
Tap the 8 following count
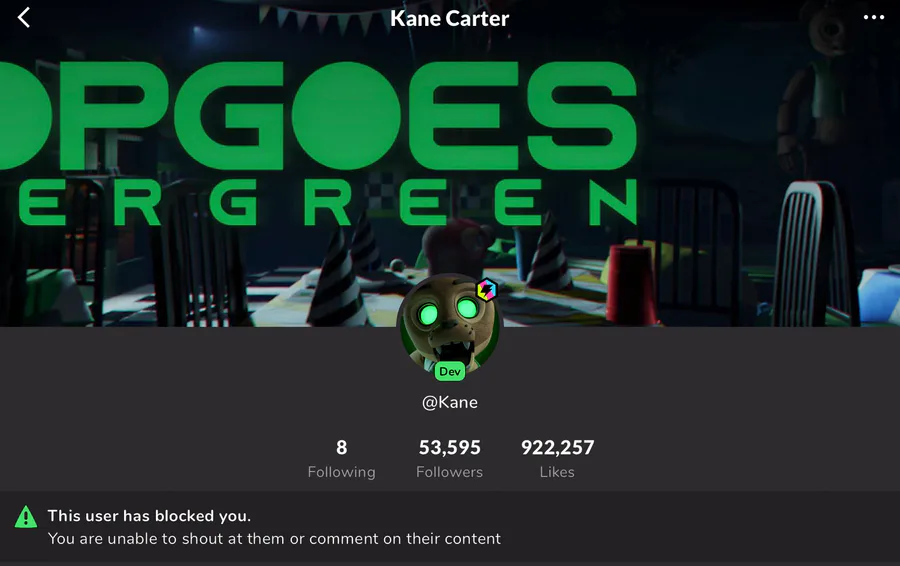[x=342, y=447]
